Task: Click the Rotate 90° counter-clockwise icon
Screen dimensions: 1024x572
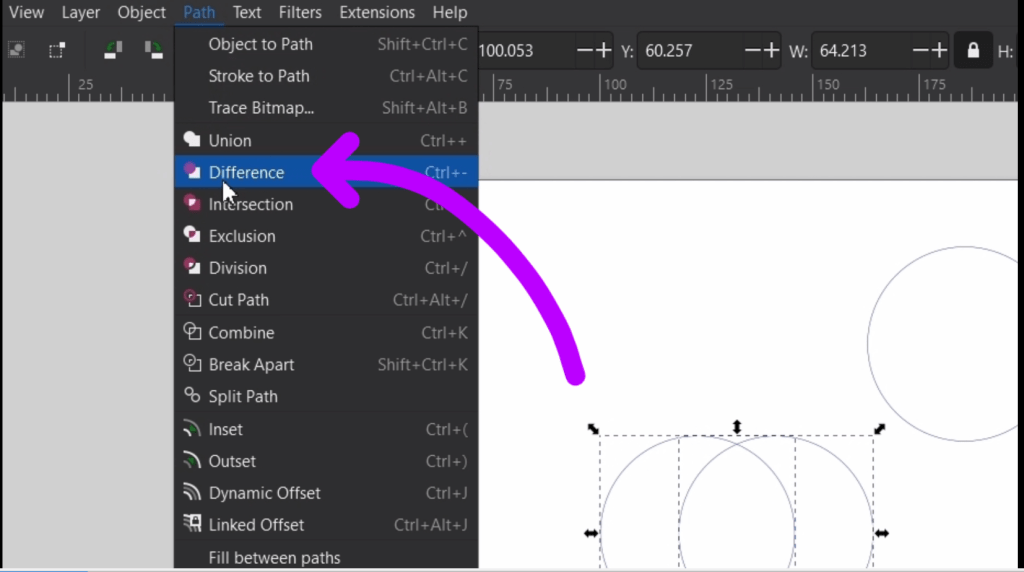Action: 114,49
